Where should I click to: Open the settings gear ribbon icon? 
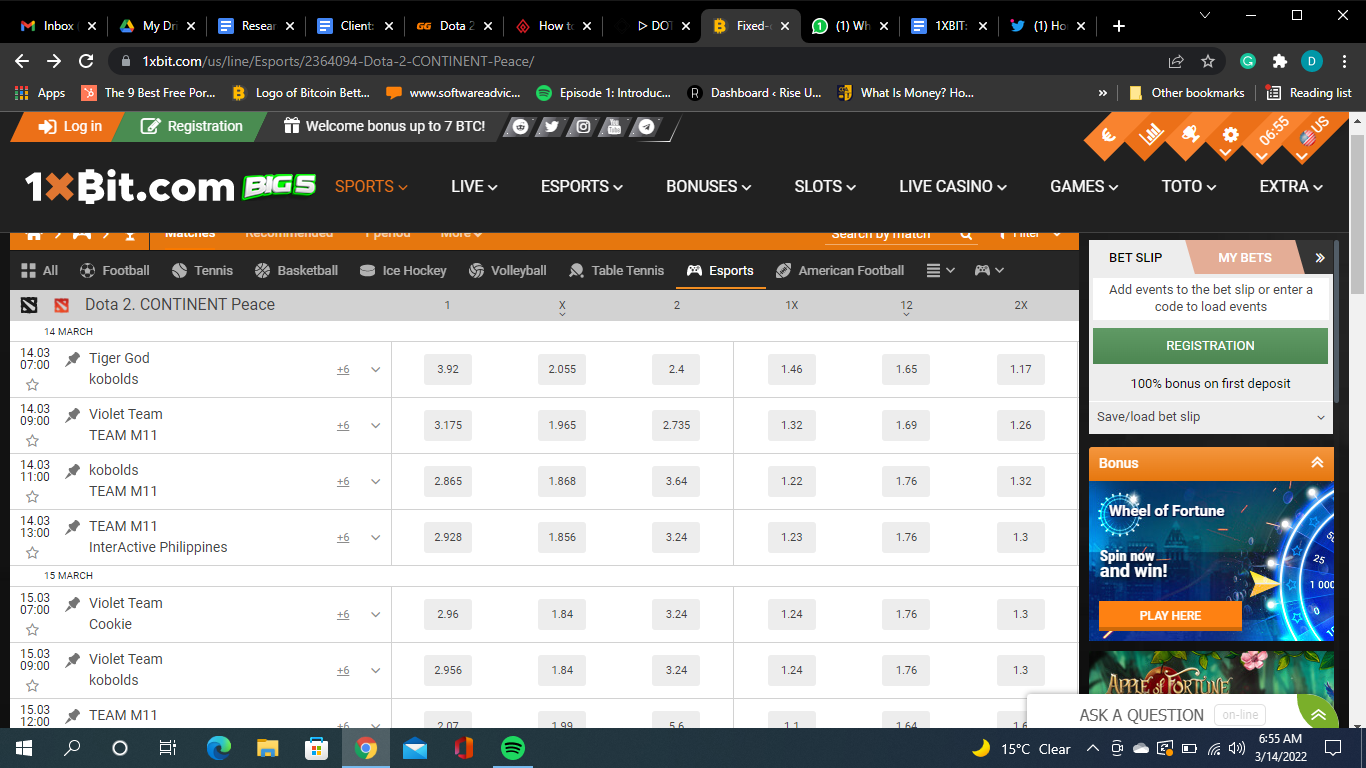tap(1229, 135)
